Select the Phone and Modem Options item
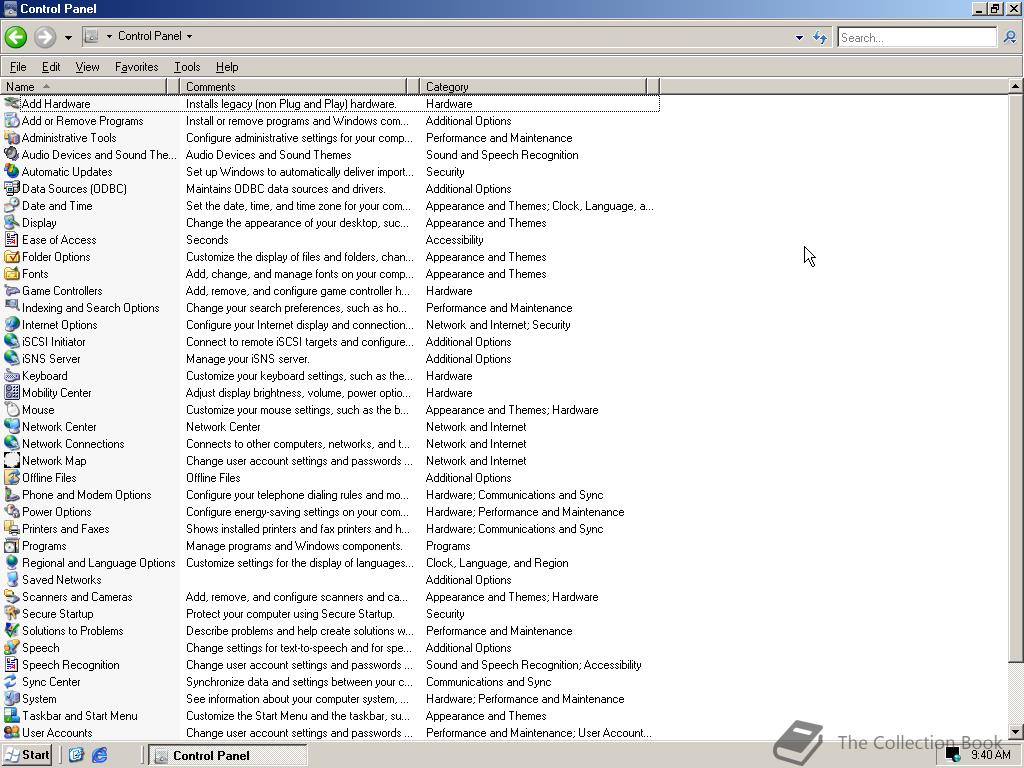 (86, 494)
